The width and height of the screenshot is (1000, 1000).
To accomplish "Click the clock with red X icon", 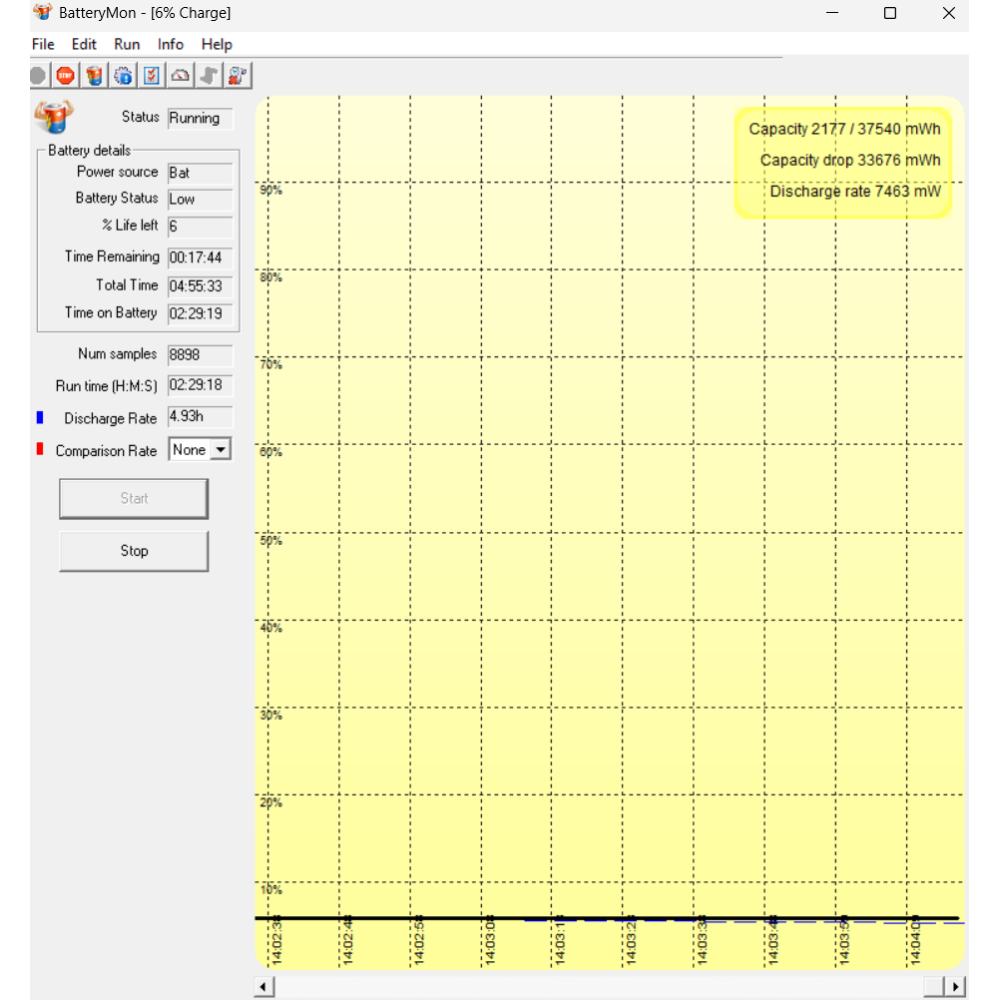I will [238, 75].
